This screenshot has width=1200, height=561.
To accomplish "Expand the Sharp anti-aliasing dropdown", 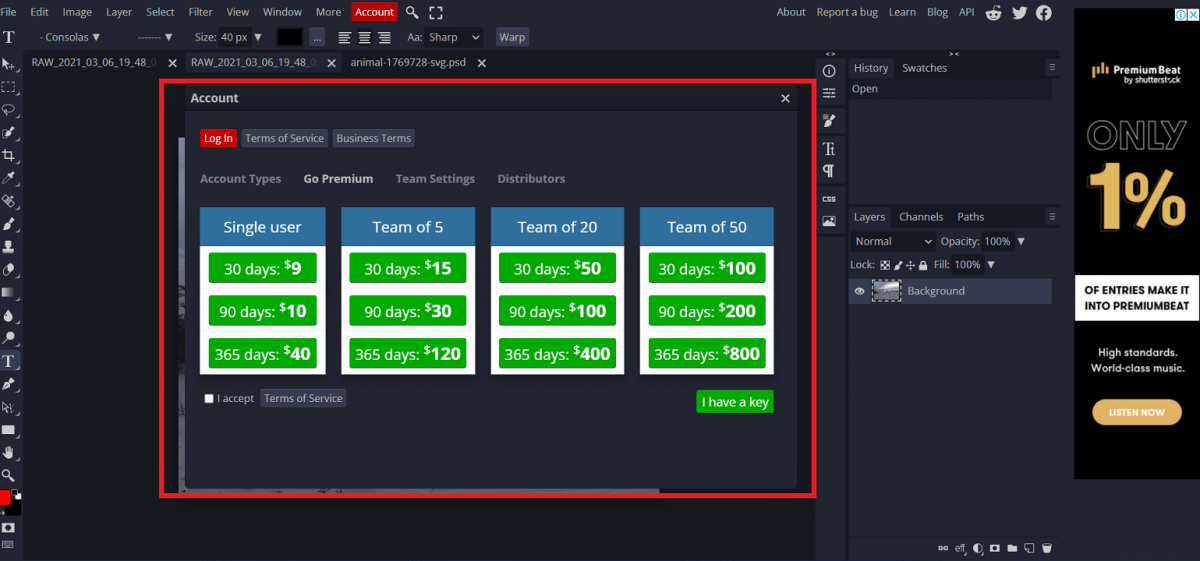I will (454, 37).
